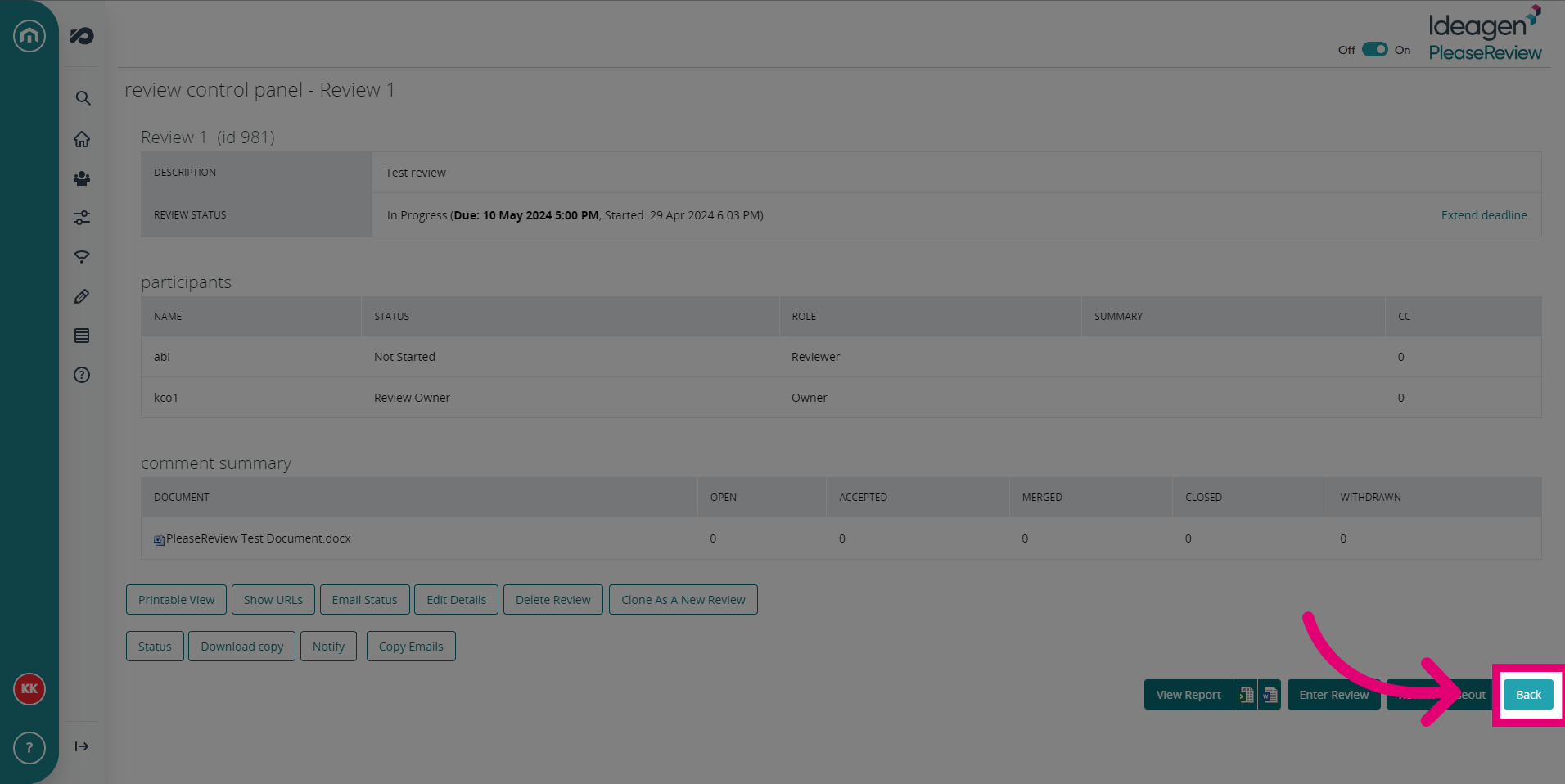Click the Extend deadline link
Image resolution: width=1565 pixels, height=784 pixels.
(x=1484, y=215)
